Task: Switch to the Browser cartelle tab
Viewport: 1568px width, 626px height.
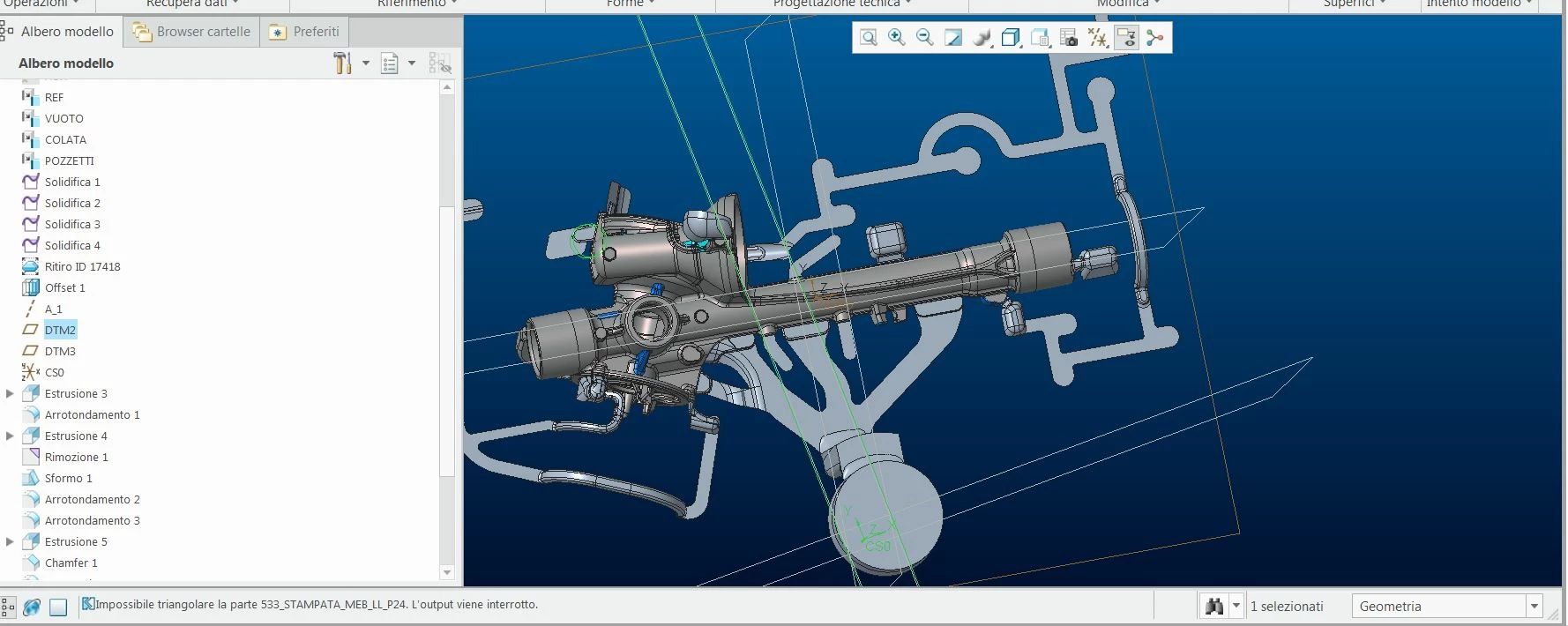Action: (191, 32)
